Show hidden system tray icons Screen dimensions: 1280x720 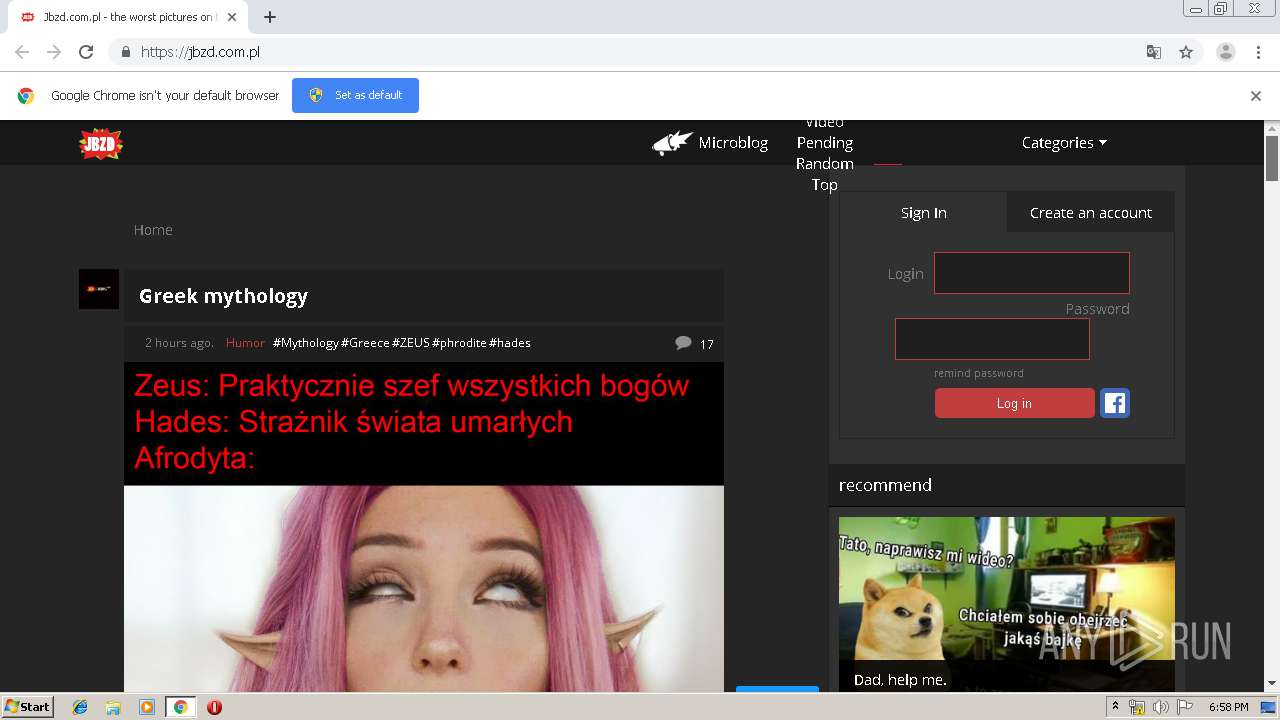point(1116,707)
